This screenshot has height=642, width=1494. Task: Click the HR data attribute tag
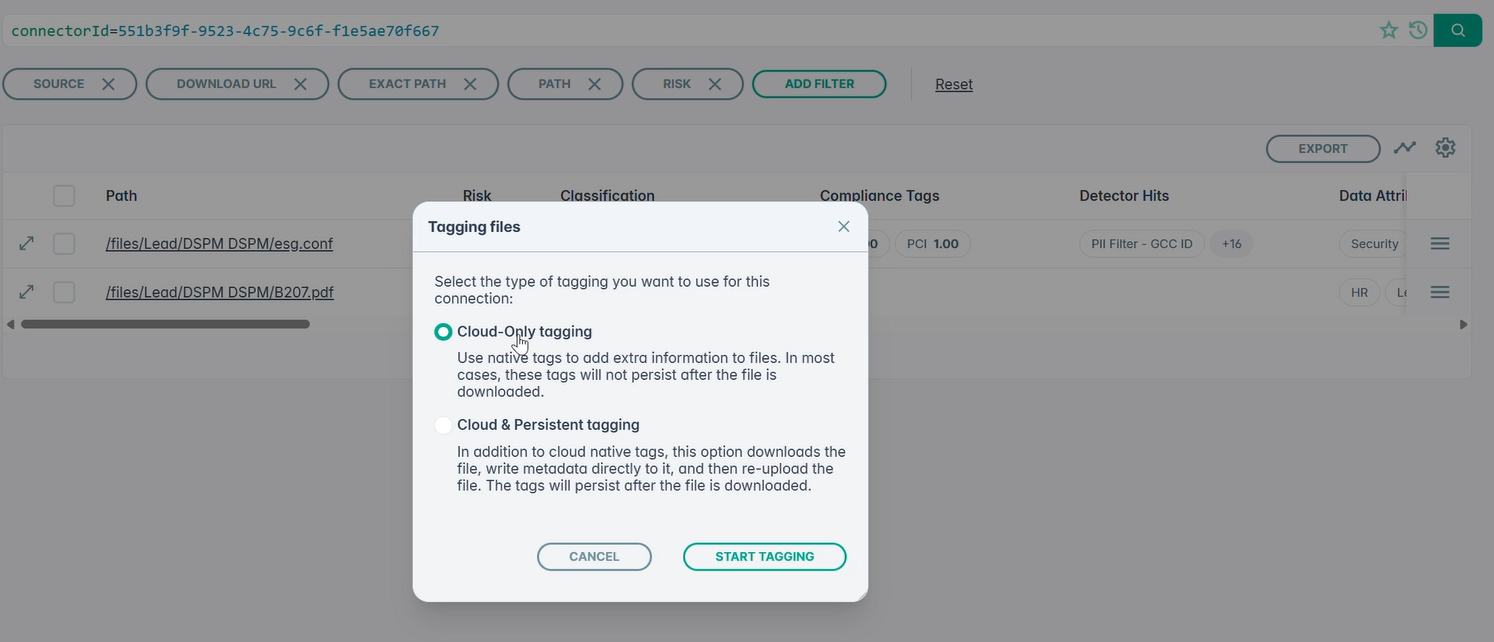pyautogui.click(x=1359, y=293)
